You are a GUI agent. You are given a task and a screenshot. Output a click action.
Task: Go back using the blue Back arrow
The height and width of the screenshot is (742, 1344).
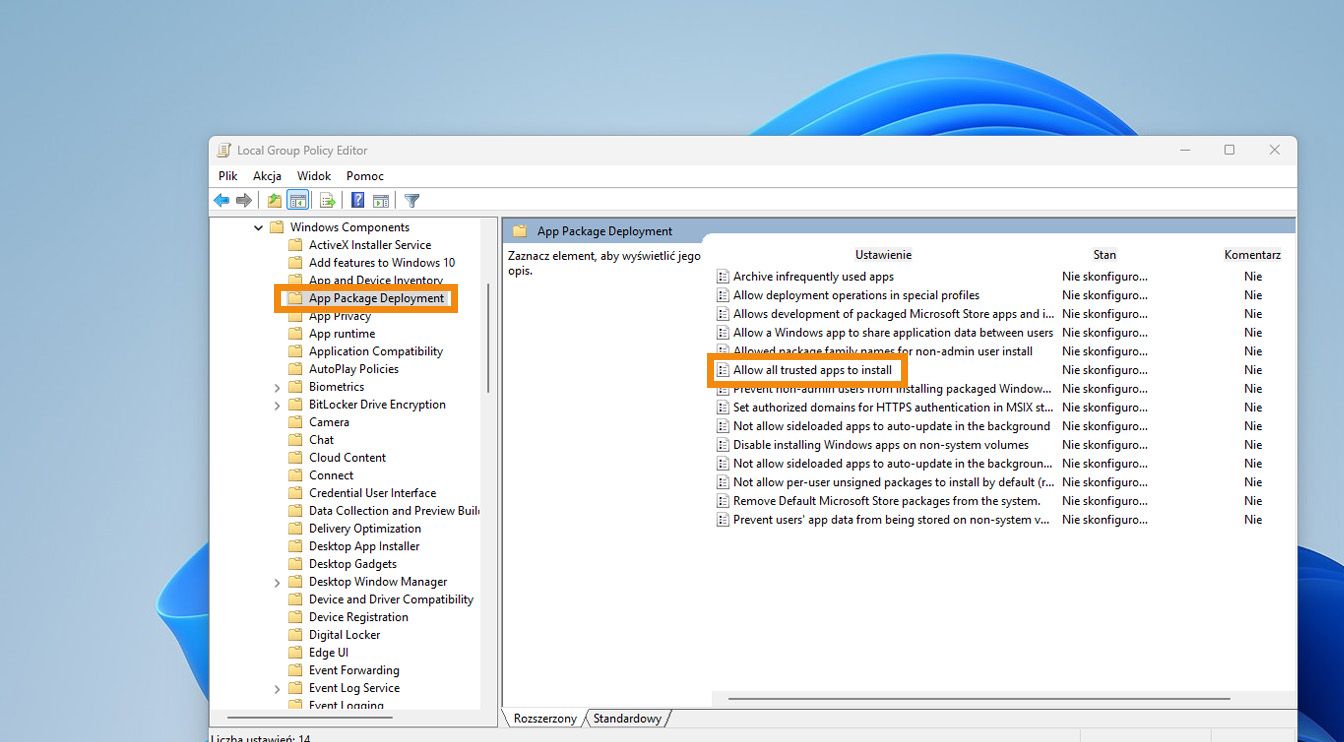point(222,200)
